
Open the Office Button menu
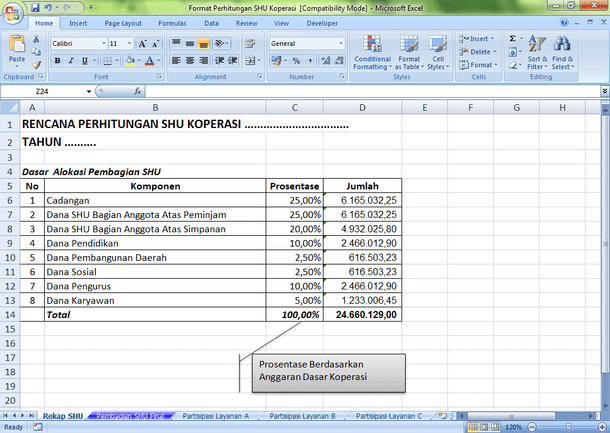pyautogui.click(x=12, y=12)
